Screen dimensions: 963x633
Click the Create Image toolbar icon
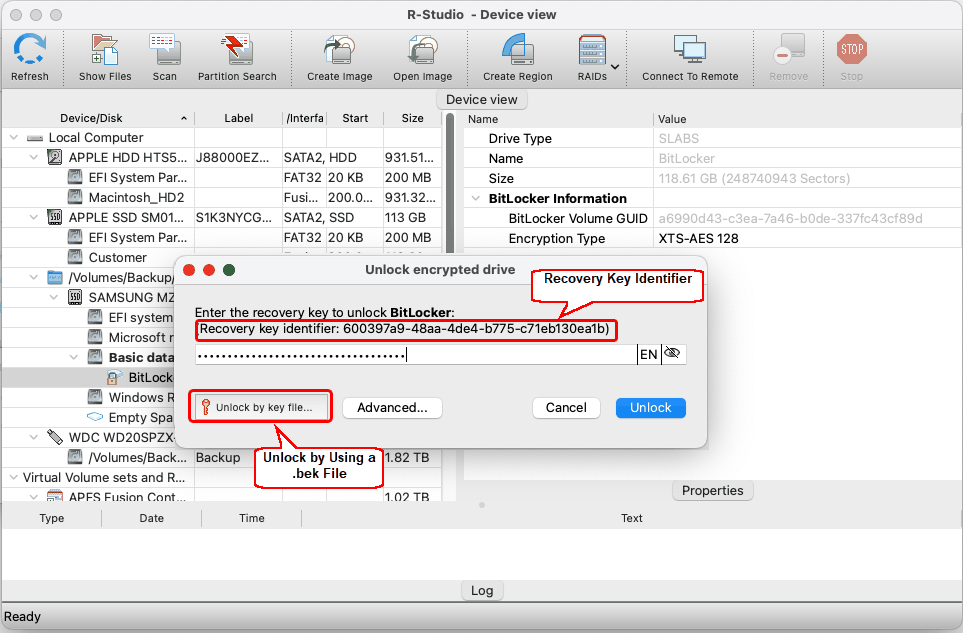pos(340,49)
